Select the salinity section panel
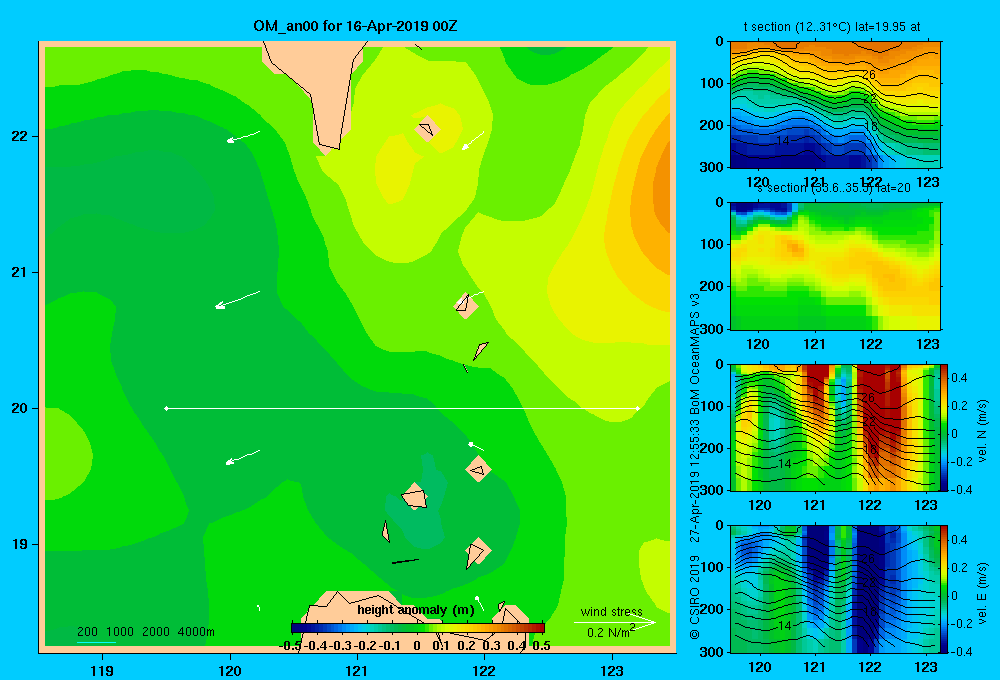The height and width of the screenshot is (680, 1000). click(x=835, y=266)
